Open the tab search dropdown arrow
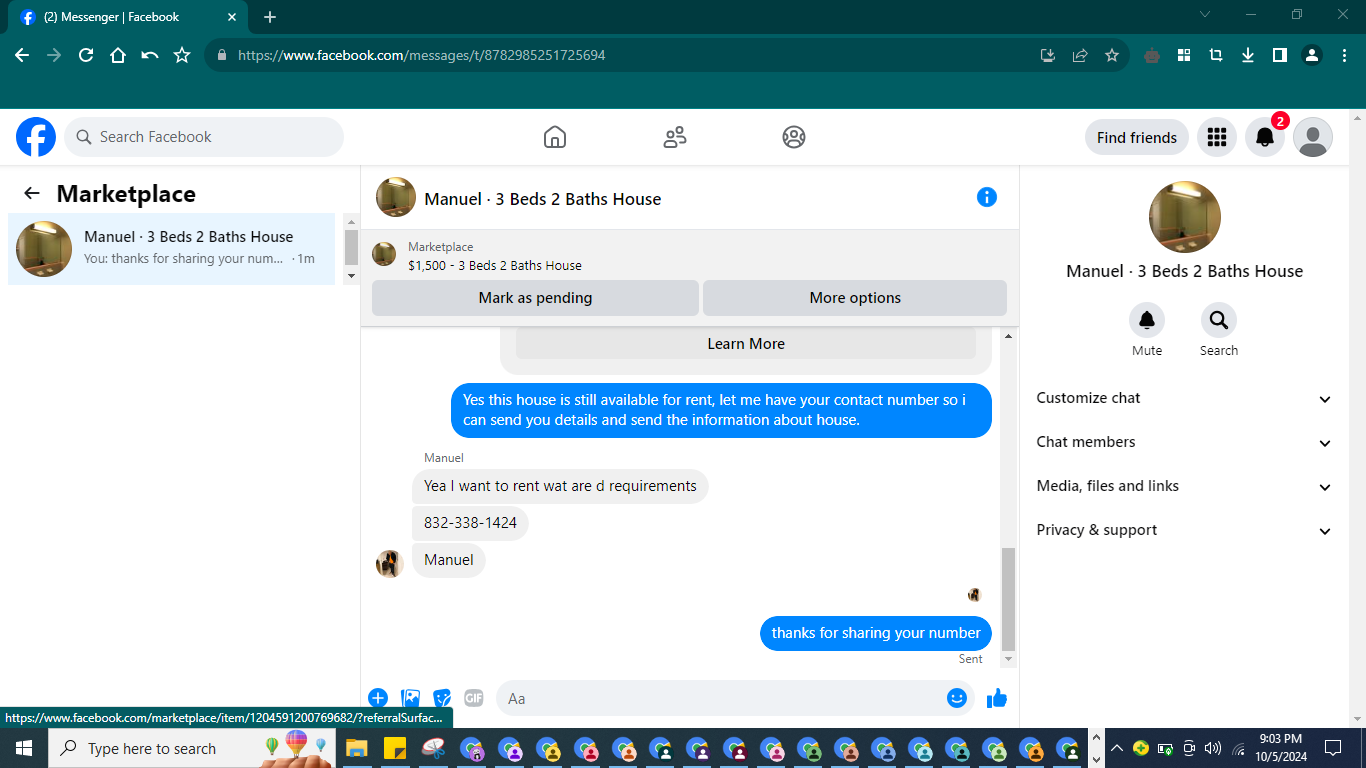 pyautogui.click(x=1205, y=15)
